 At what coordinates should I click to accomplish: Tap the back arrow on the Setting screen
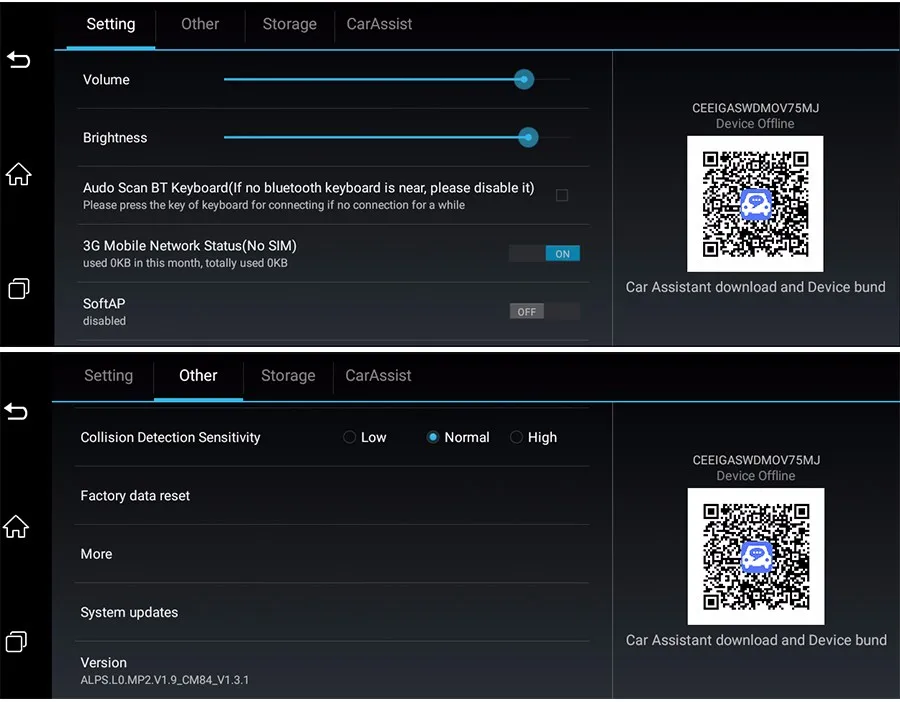click(x=18, y=60)
